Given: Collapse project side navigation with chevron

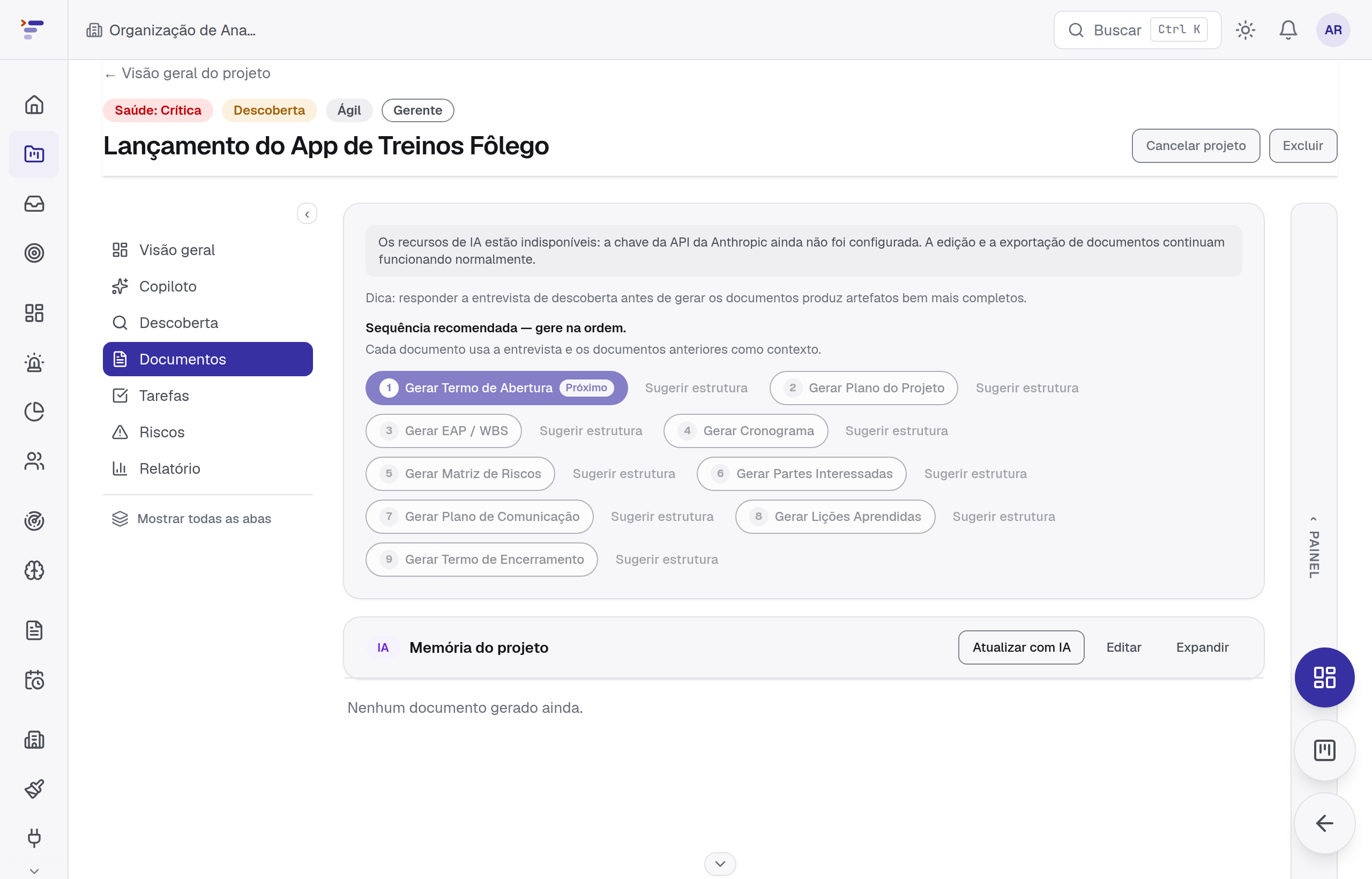Looking at the screenshot, I should 307,214.
